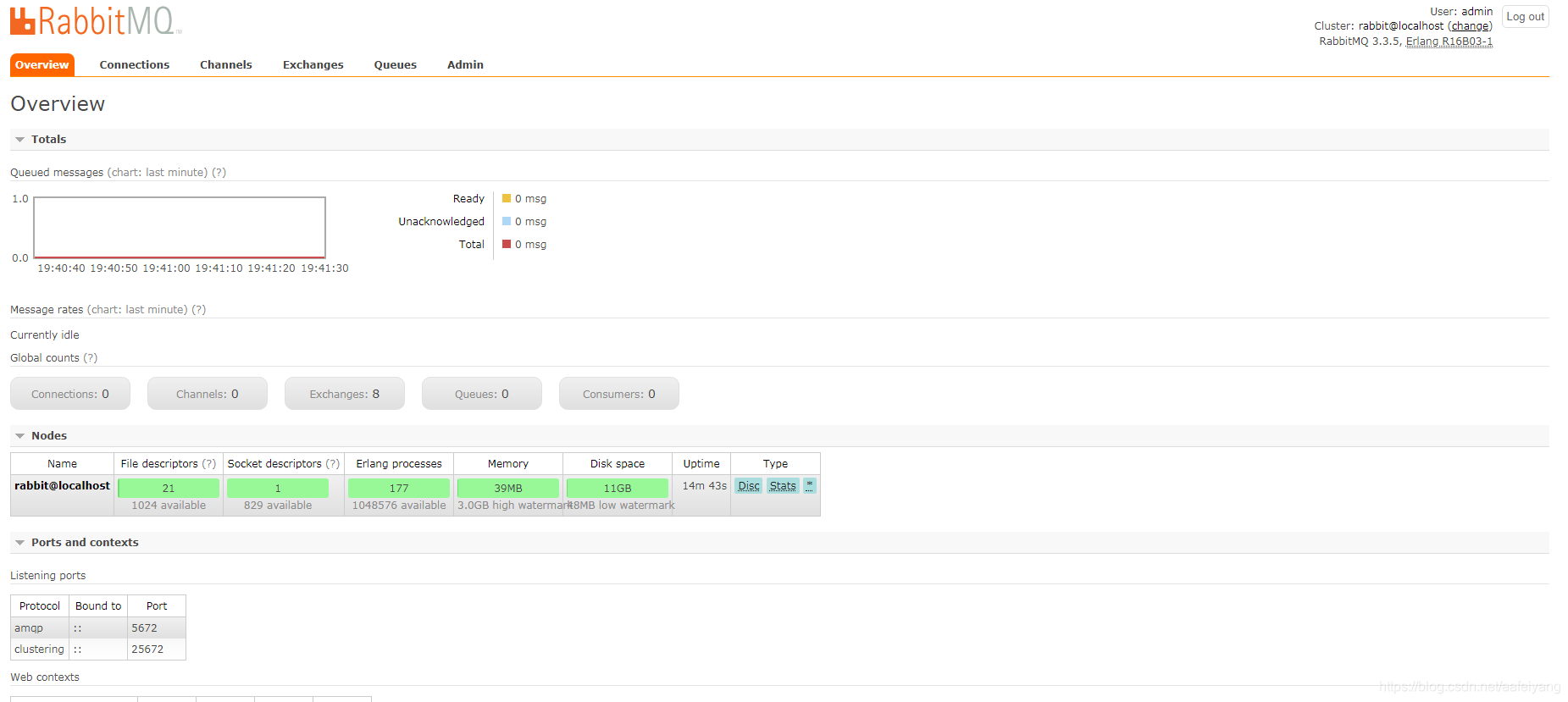Click the asterisk type tag
The height and width of the screenshot is (702, 1568).
[x=810, y=486]
